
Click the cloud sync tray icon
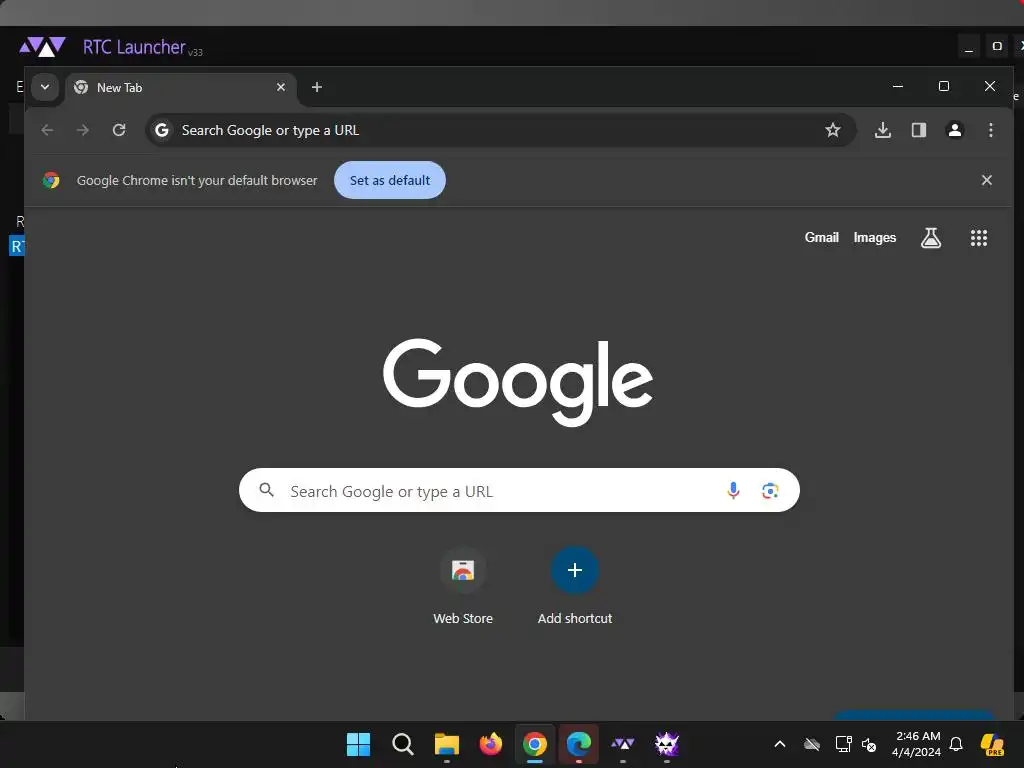(812, 744)
